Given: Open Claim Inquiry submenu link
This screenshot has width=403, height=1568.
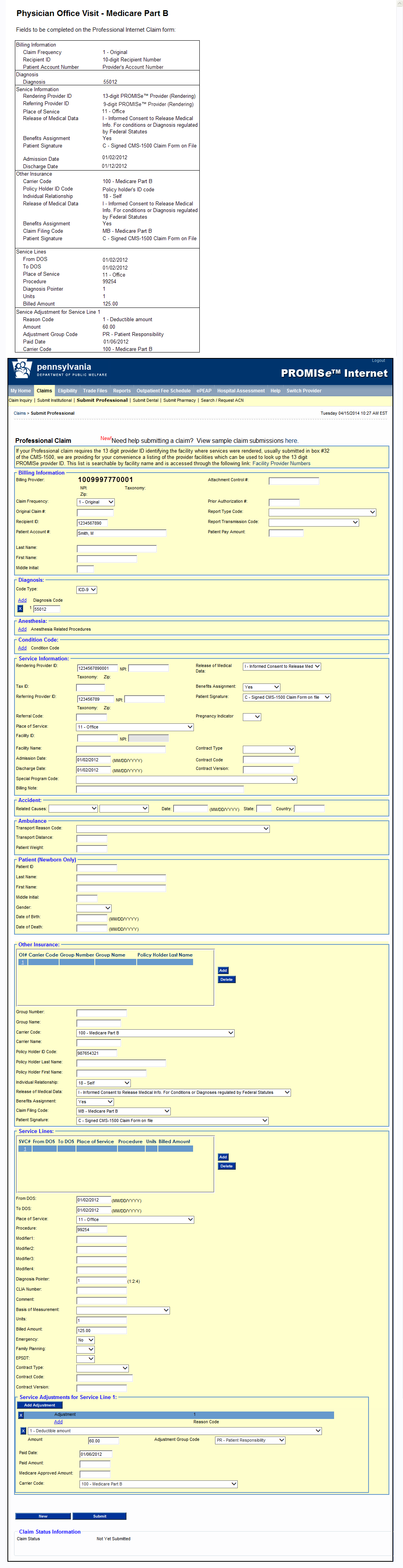Looking at the screenshot, I should point(21,401).
